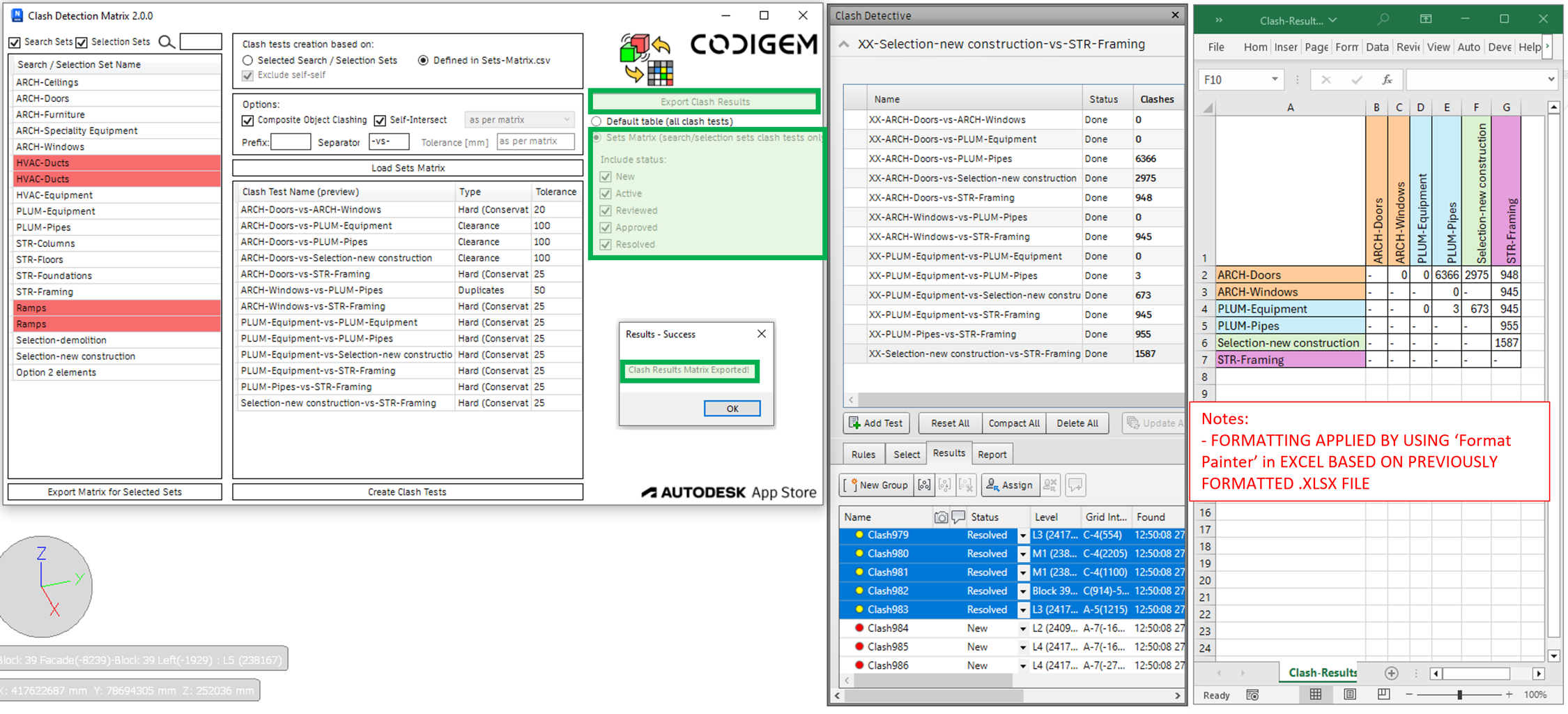Open Excel ribbon display options icon
The height and width of the screenshot is (714, 1568).
[1426, 20]
